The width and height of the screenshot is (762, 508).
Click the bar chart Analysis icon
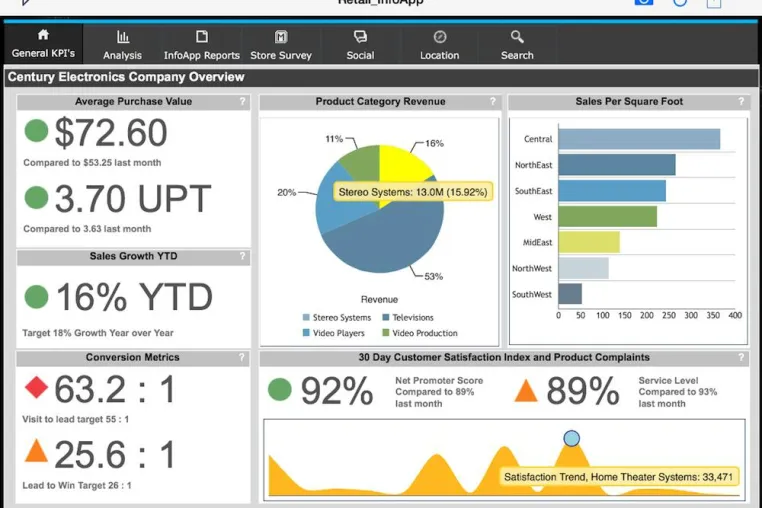pyautogui.click(x=123, y=37)
